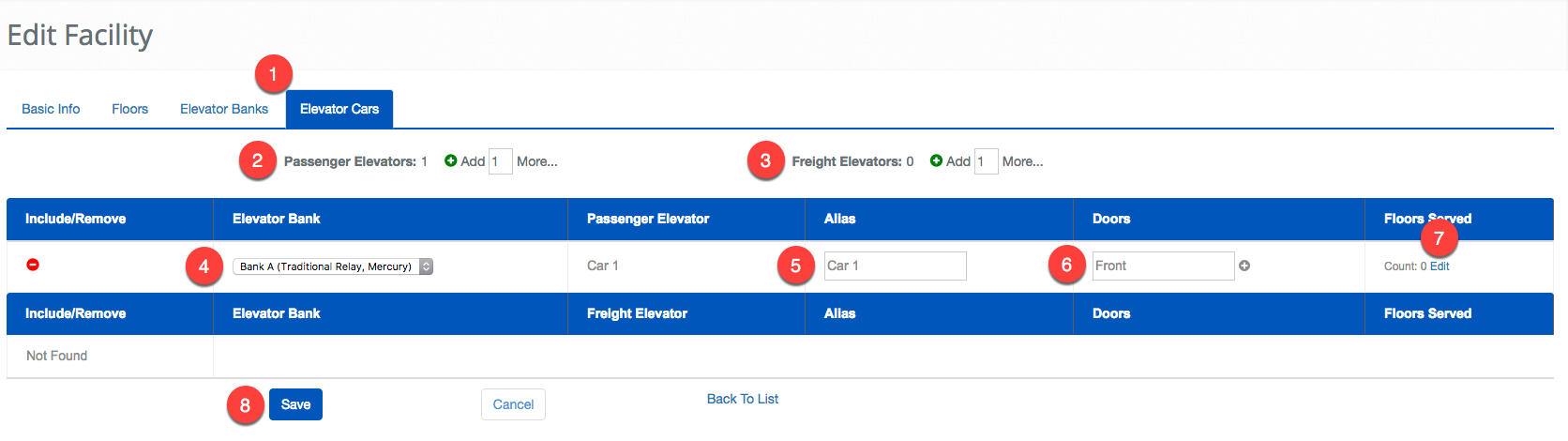Open the Floors tab
Viewport: 1568px width, 441px height.
pos(129,109)
